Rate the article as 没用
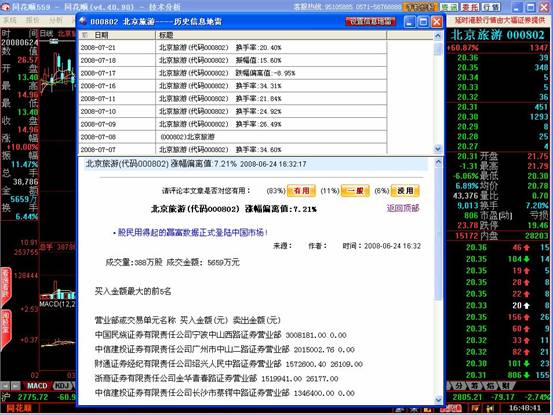Viewport: 553px width, 415px height. (x=405, y=191)
